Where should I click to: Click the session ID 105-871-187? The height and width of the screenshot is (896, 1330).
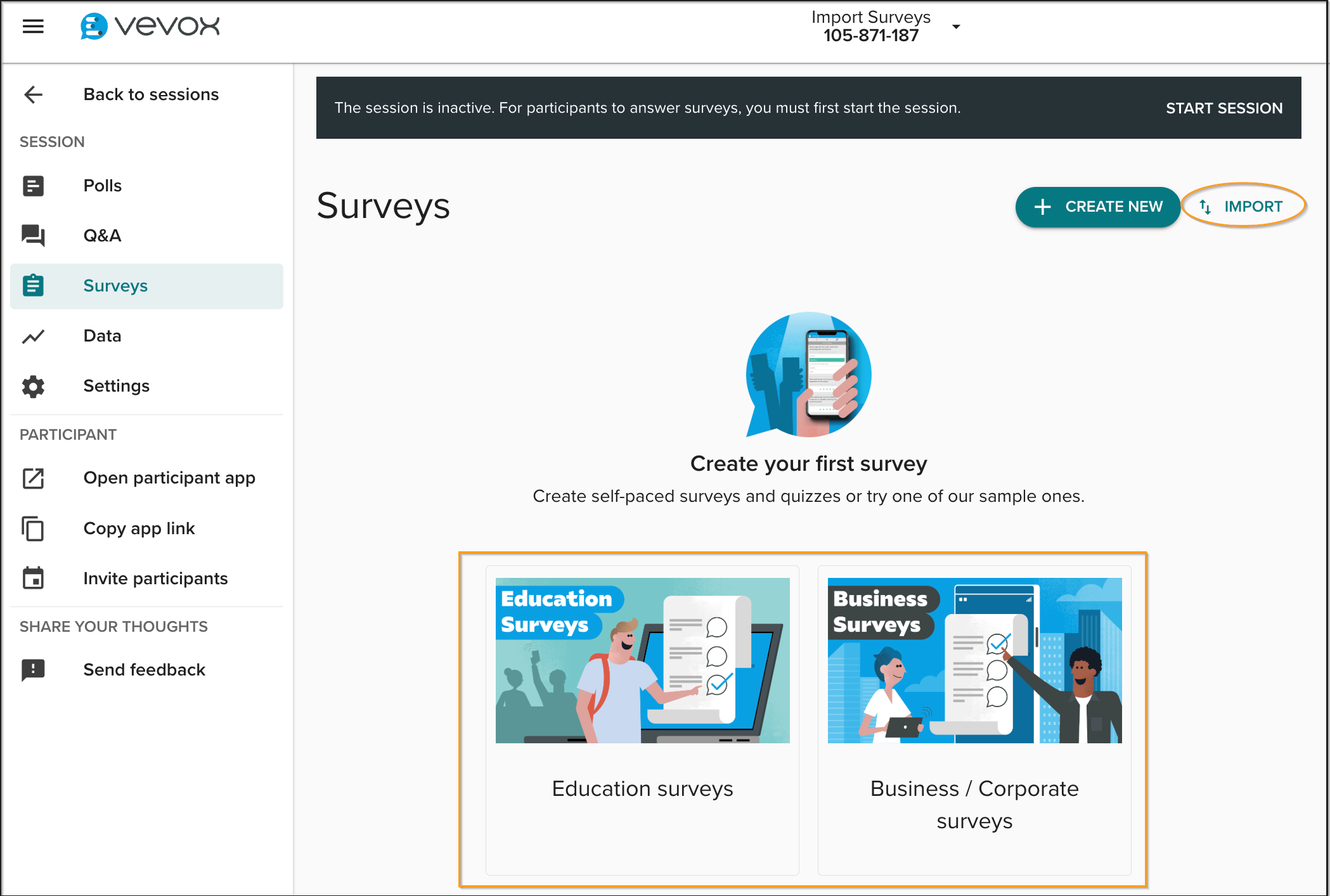coord(871,35)
